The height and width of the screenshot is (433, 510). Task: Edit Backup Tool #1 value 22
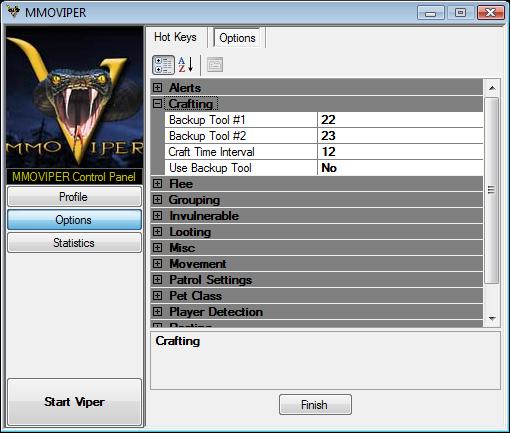(x=400, y=120)
